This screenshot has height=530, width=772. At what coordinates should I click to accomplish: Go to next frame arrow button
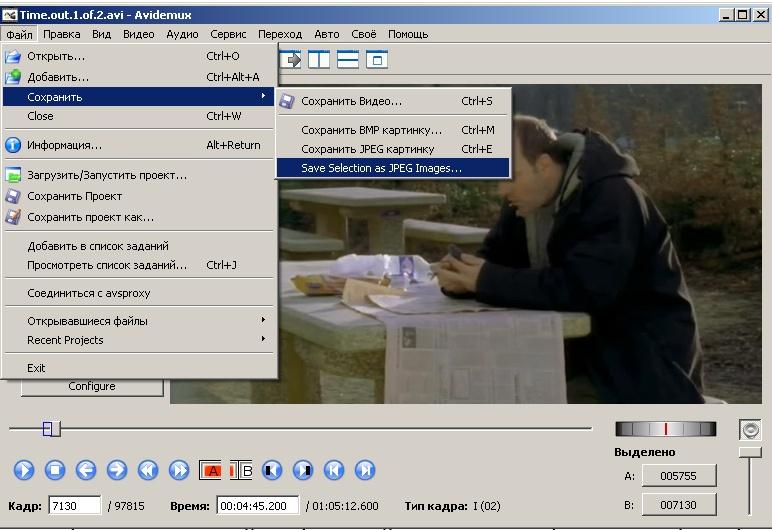(x=117, y=470)
